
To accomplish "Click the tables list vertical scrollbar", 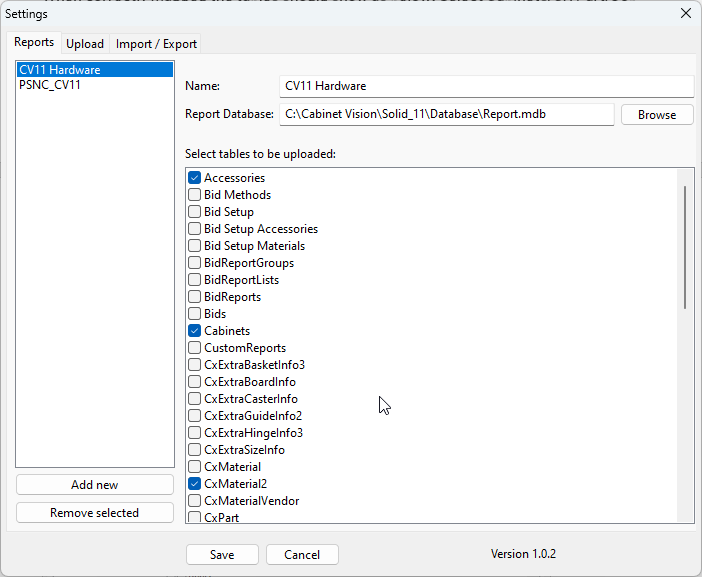I will tap(685, 247).
